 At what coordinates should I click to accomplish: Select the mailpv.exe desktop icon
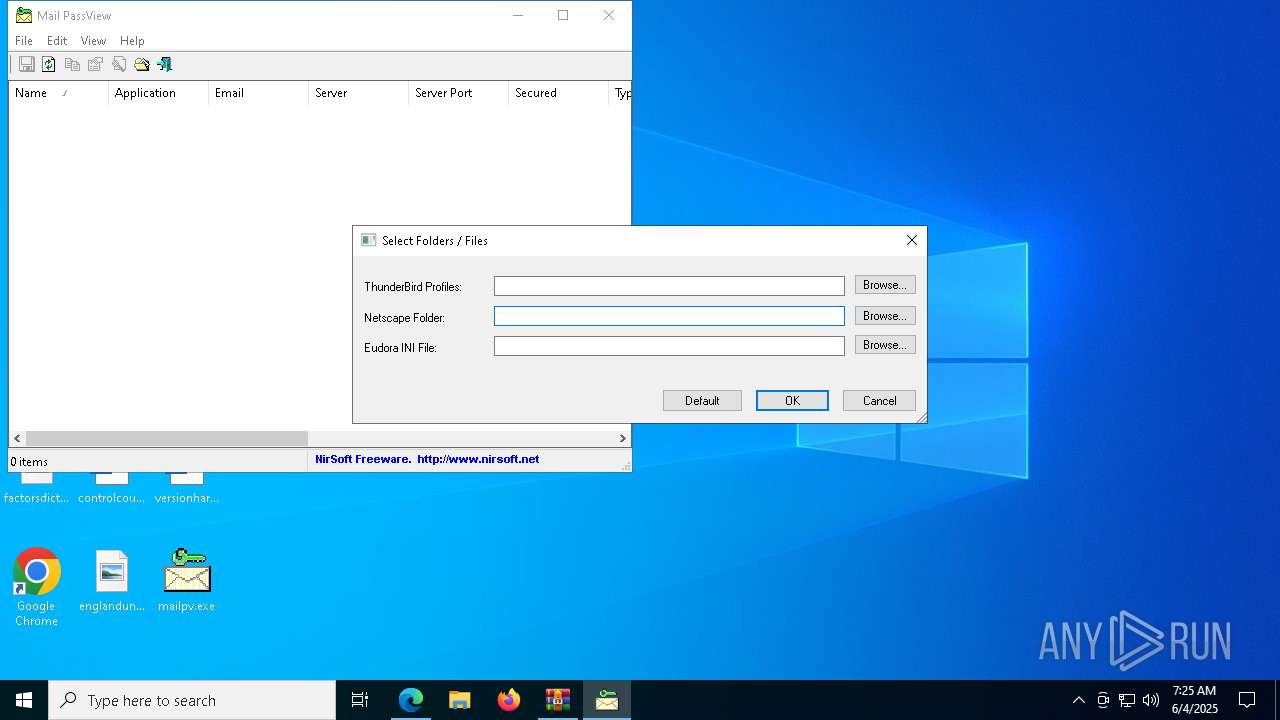187,581
